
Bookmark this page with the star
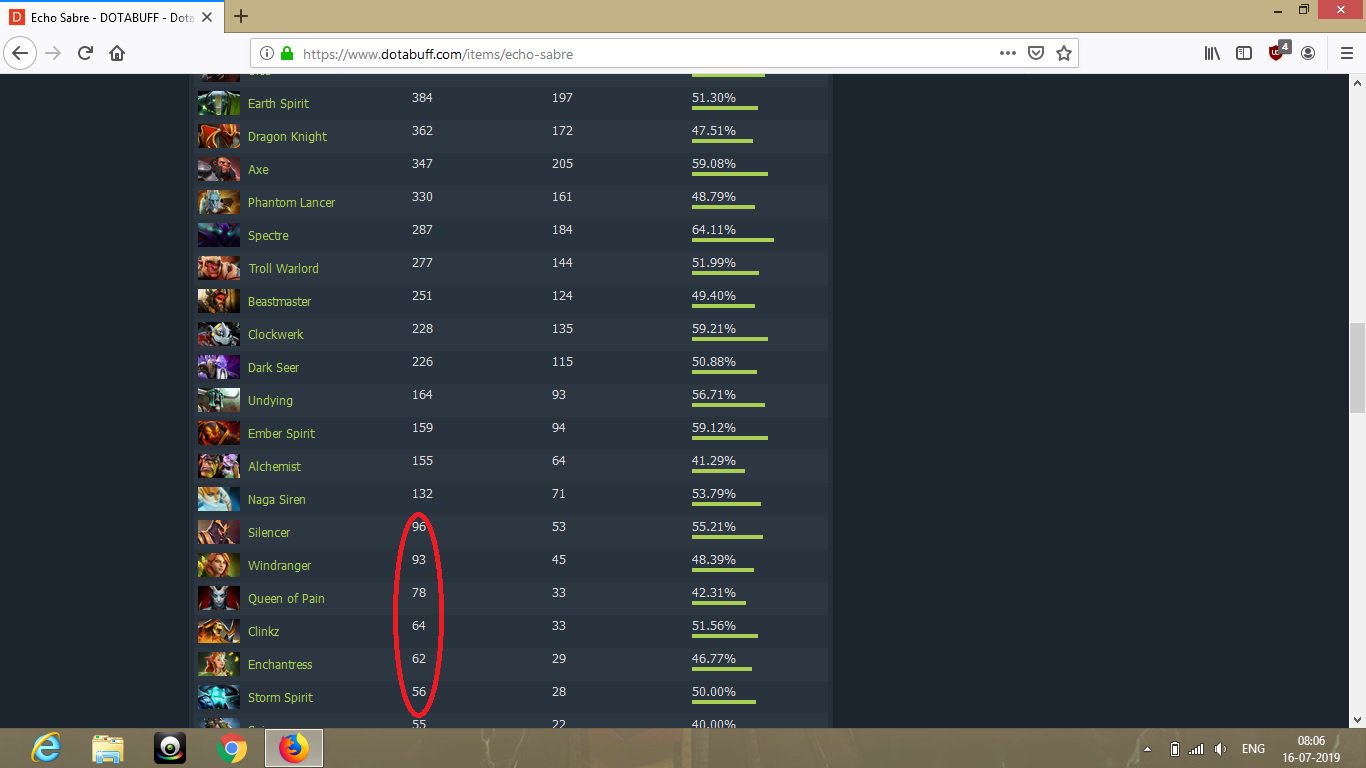tap(1064, 53)
